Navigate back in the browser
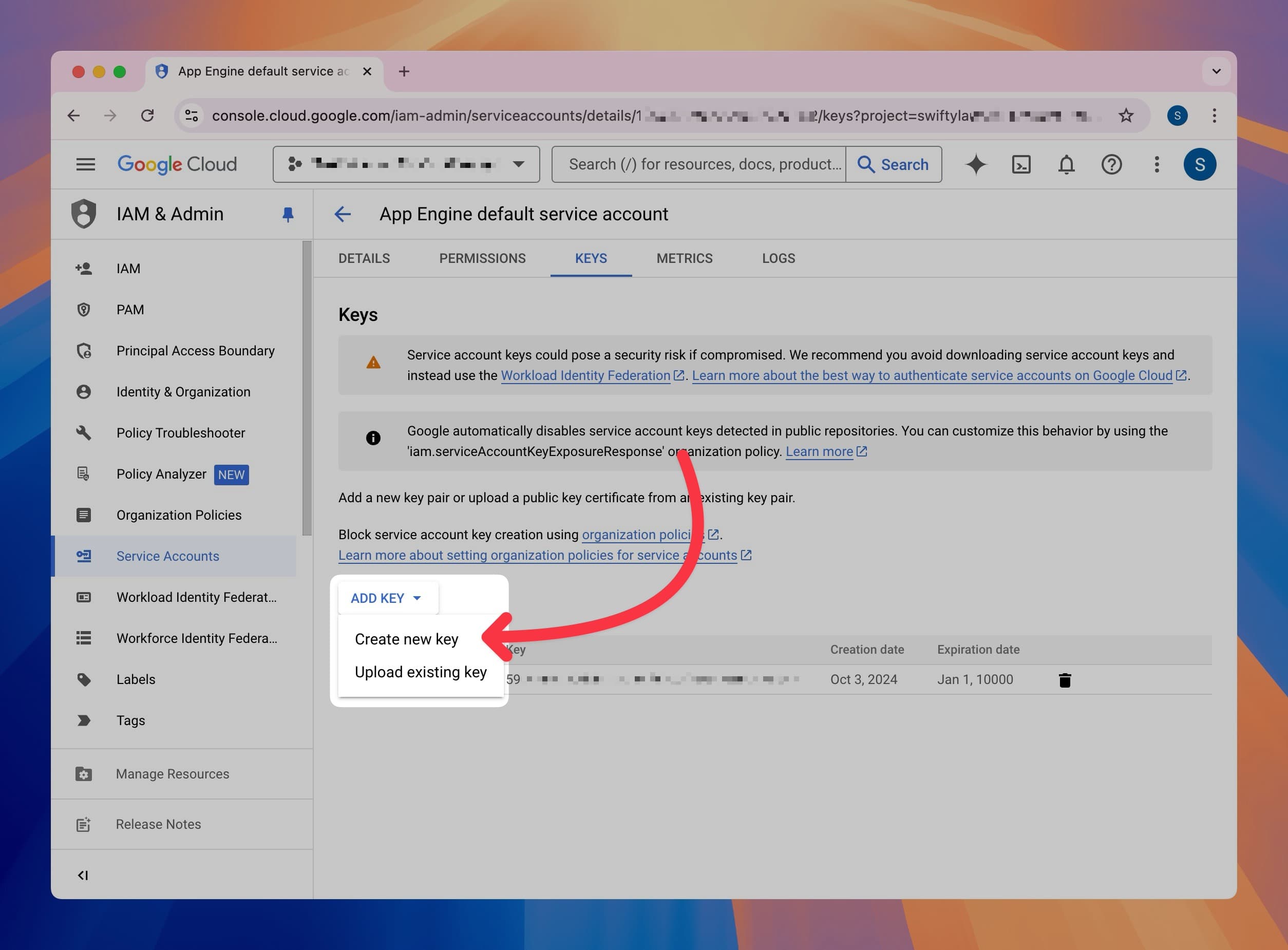 pyautogui.click(x=73, y=116)
